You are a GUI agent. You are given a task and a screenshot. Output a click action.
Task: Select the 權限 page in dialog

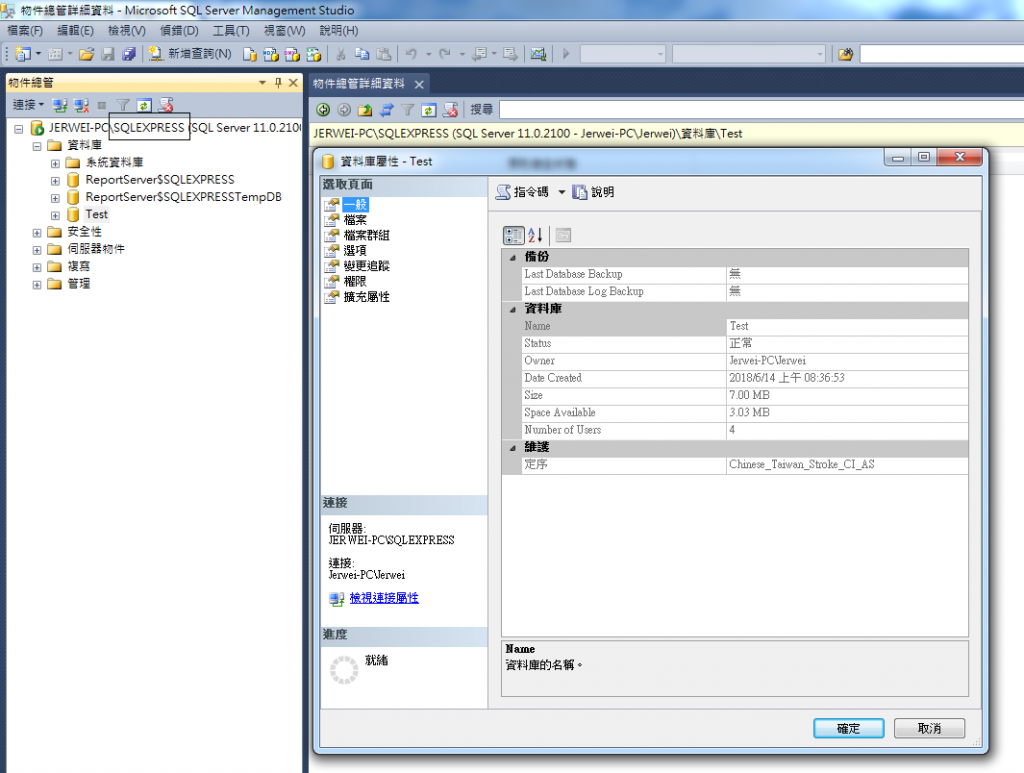tap(355, 281)
